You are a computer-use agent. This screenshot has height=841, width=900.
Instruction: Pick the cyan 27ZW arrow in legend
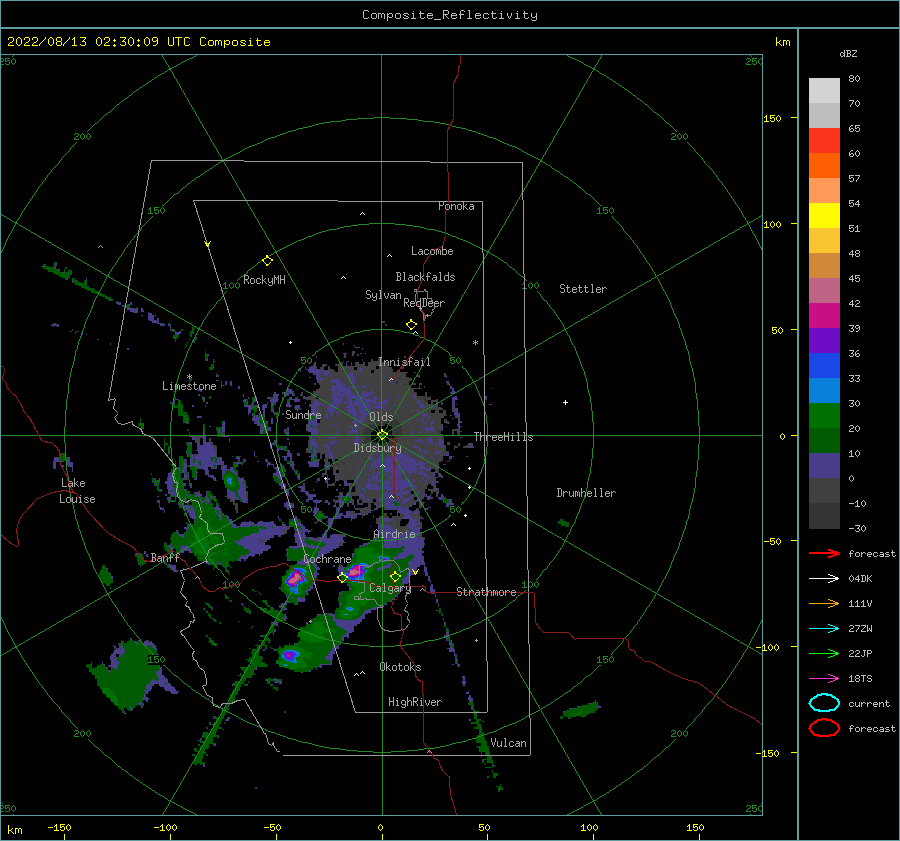pyautogui.click(x=824, y=629)
